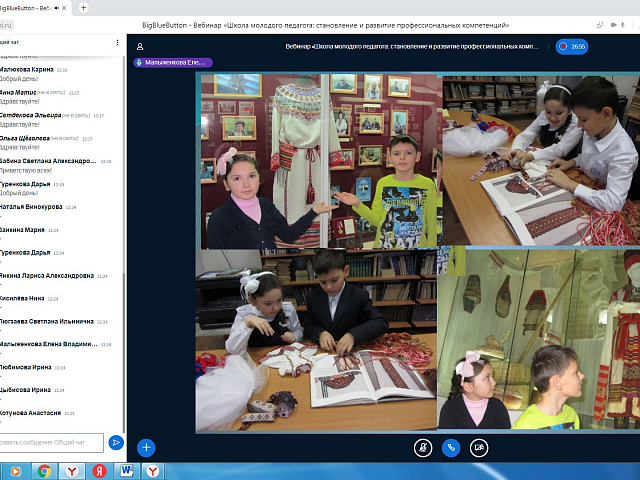
Task: Open the chat options three-dots menu
Action: point(117,42)
